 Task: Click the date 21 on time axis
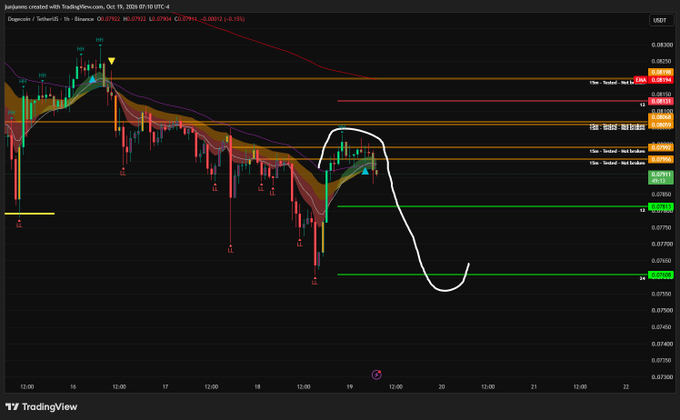pyautogui.click(x=534, y=387)
